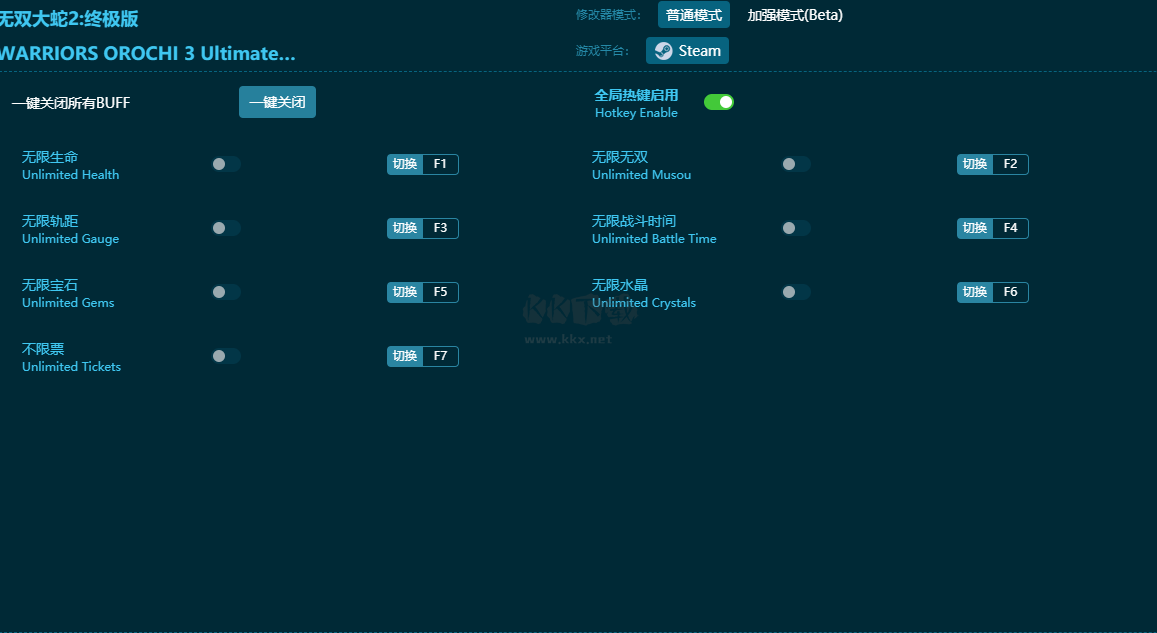Click the Unlimited Health label
Image resolution: width=1157 pixels, height=633 pixels.
point(70,175)
